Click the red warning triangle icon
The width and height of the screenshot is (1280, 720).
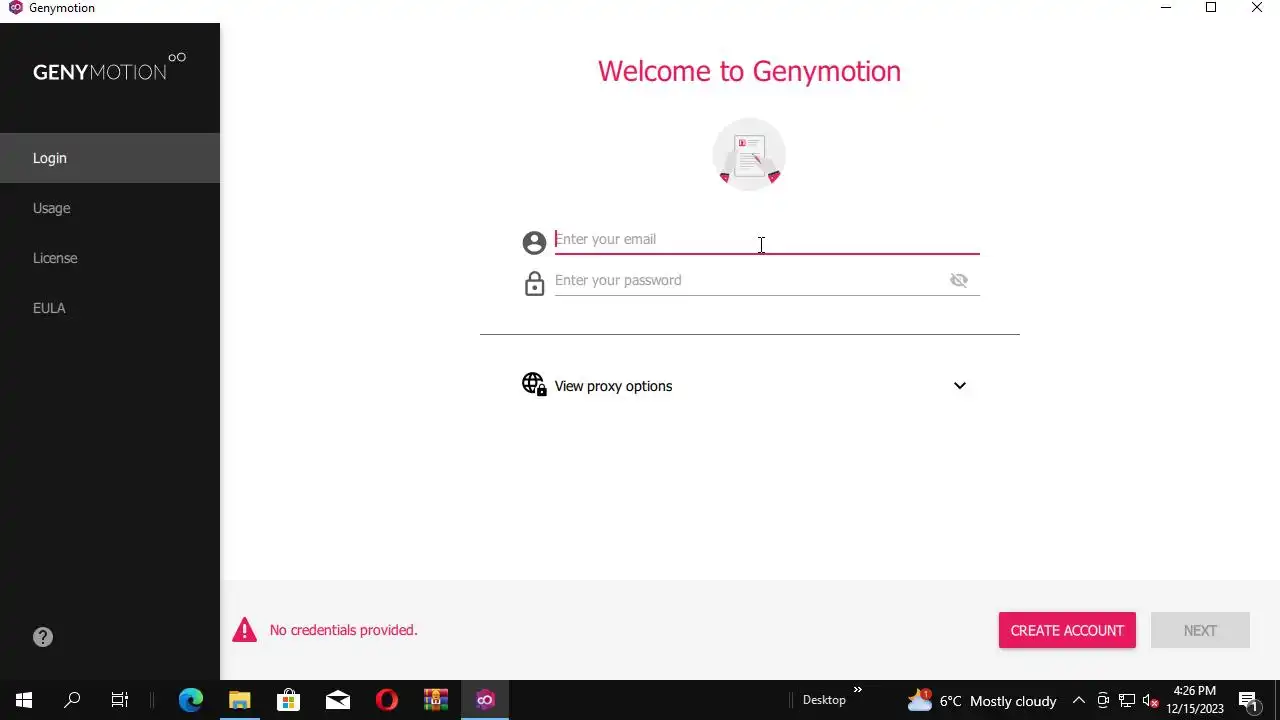pyautogui.click(x=244, y=630)
